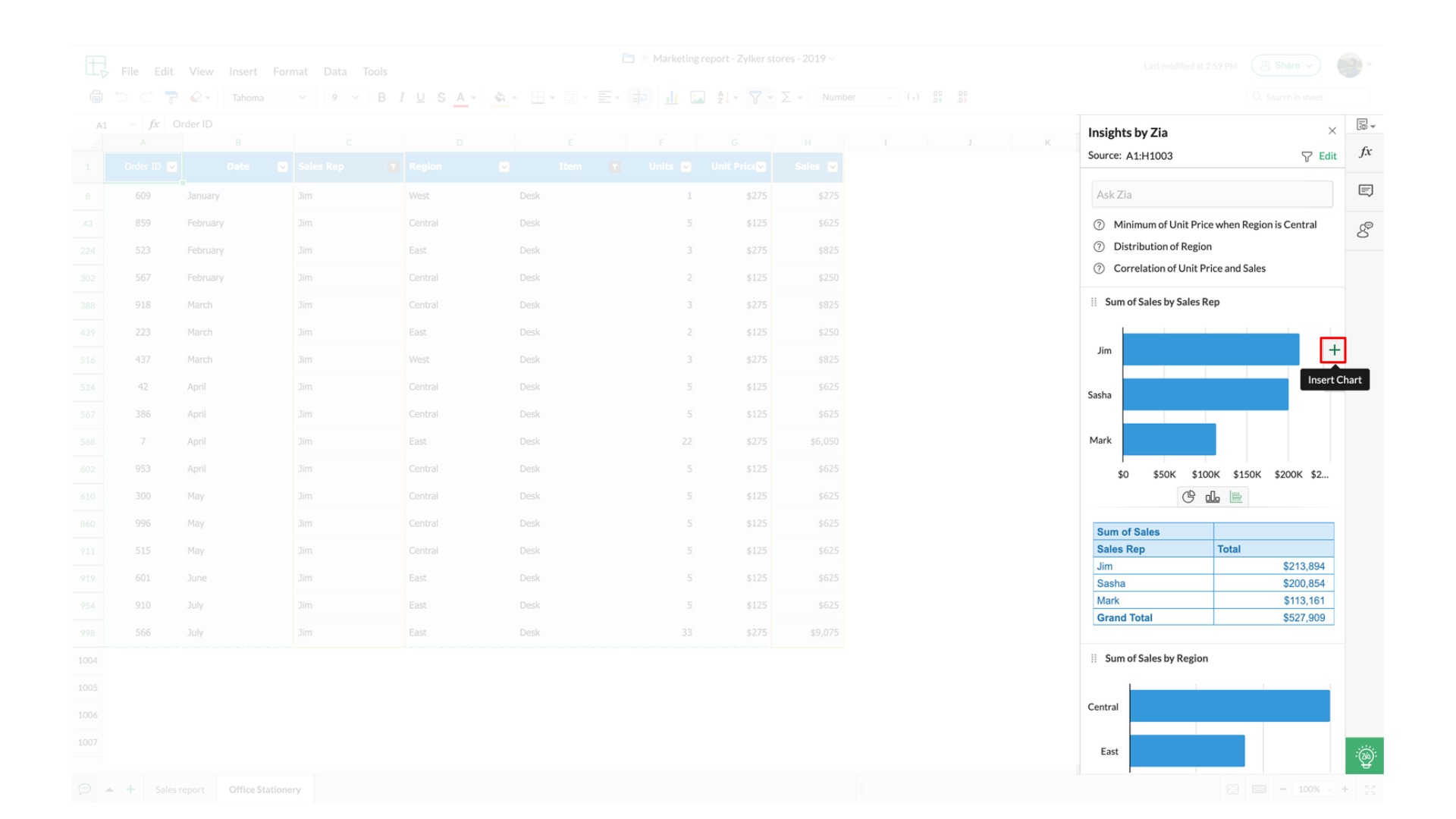
Task: Toggle underline formatting
Action: point(420,97)
